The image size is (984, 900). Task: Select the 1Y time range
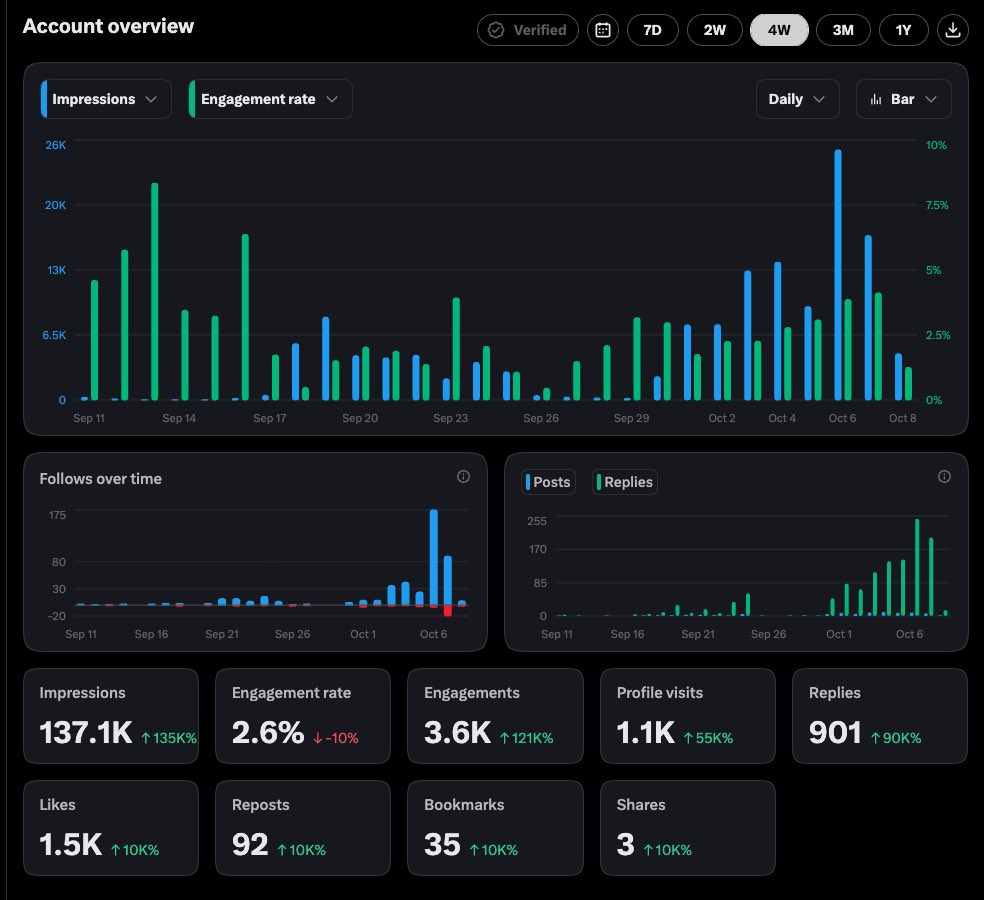(903, 30)
